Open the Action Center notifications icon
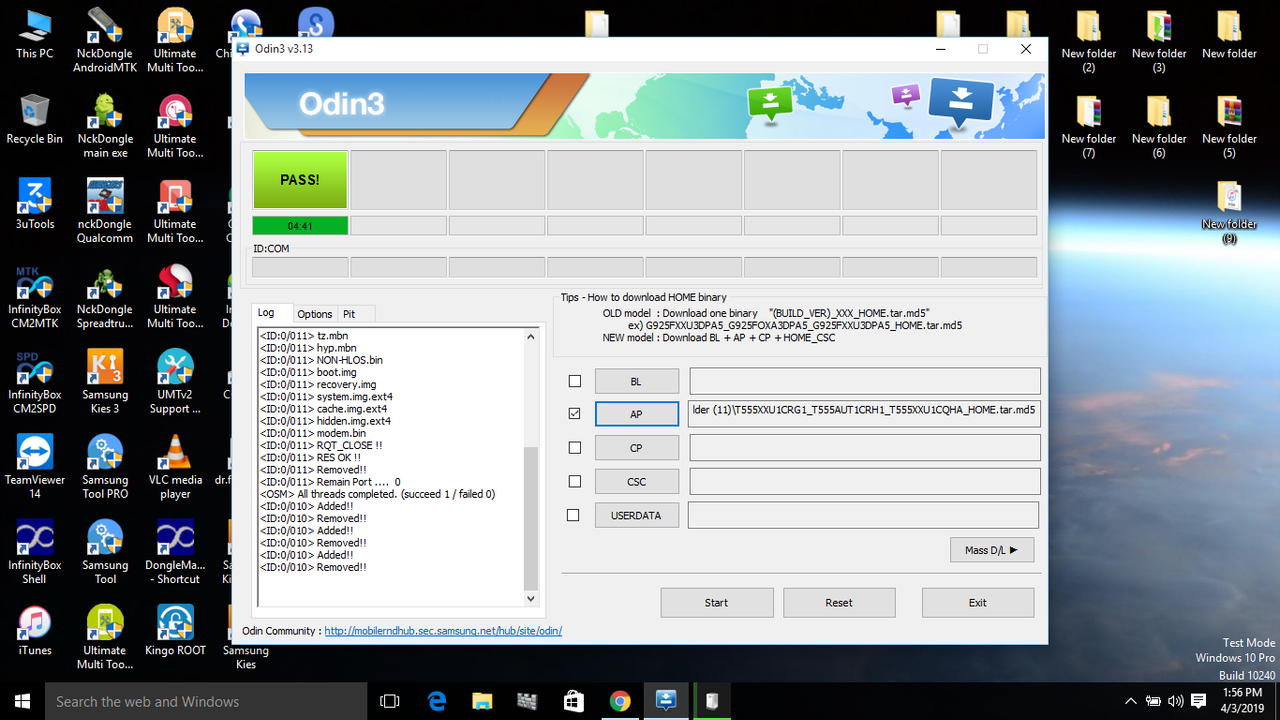Viewport: 1280px width, 720px height. click(x=1198, y=701)
